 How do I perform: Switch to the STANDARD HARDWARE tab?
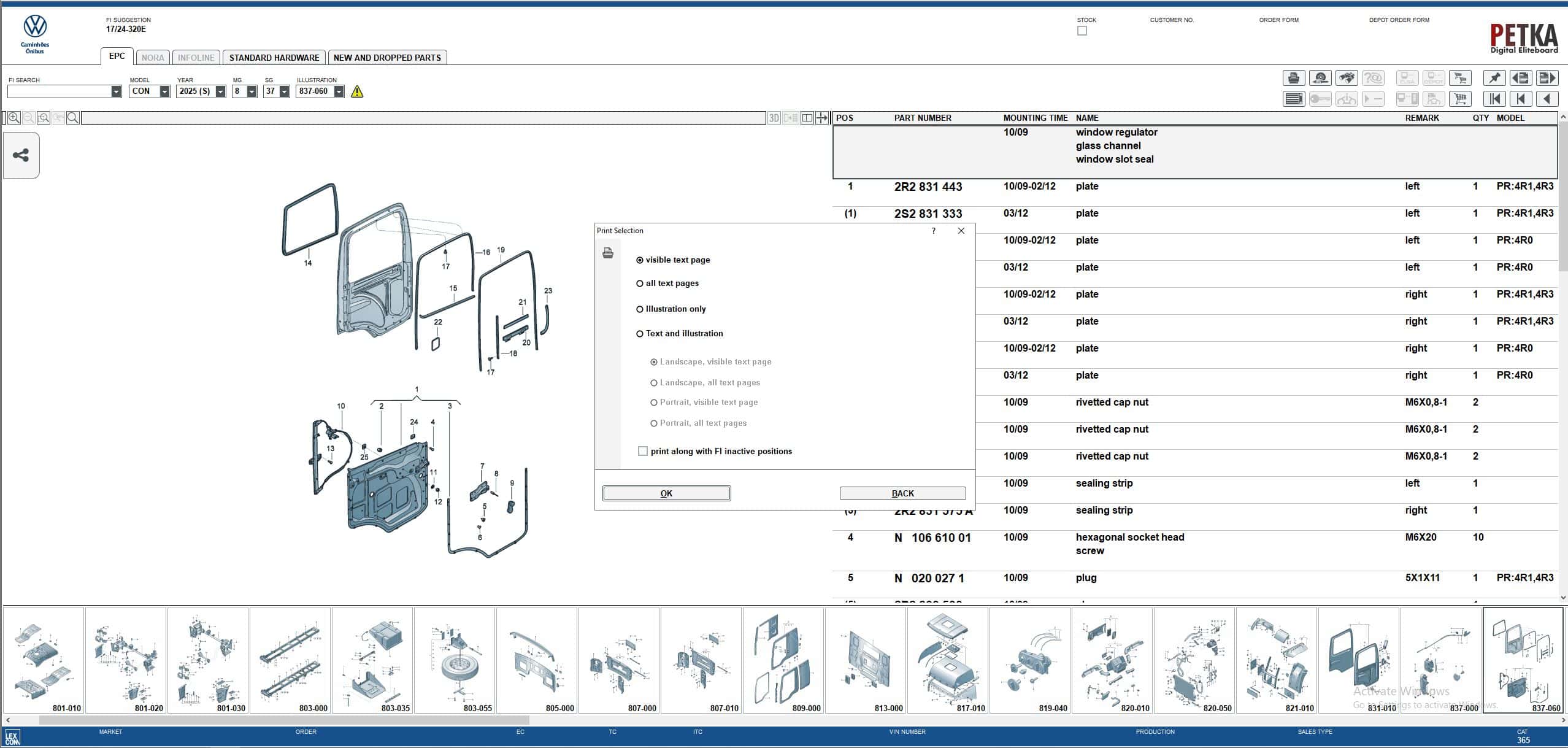274,57
